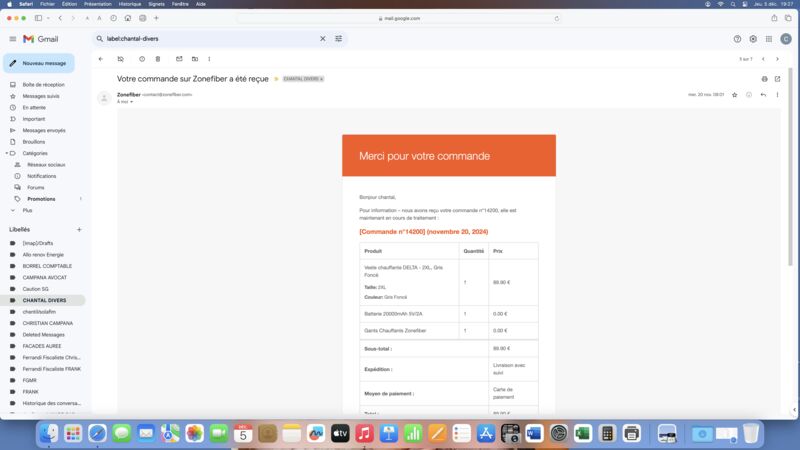The image size is (800, 450).
Task: Show Safari tab overview icon
Action: (788, 18)
